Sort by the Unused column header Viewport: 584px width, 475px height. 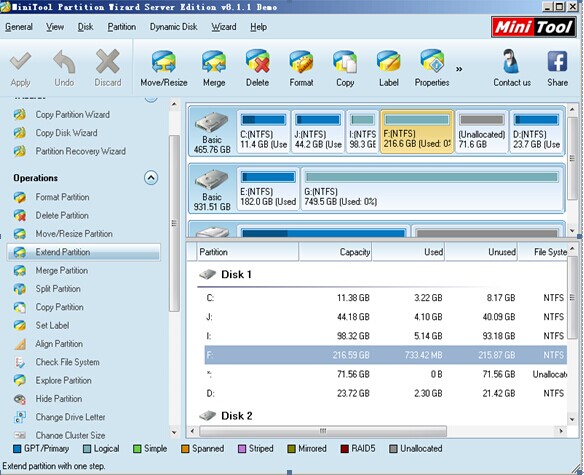481,252
